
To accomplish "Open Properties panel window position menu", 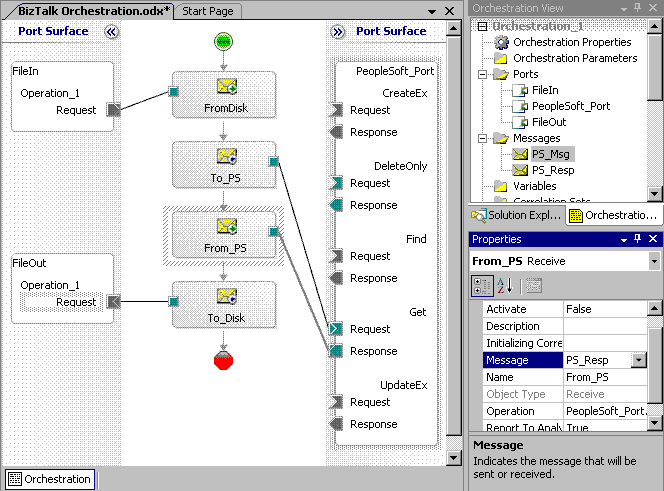I will click(x=624, y=240).
